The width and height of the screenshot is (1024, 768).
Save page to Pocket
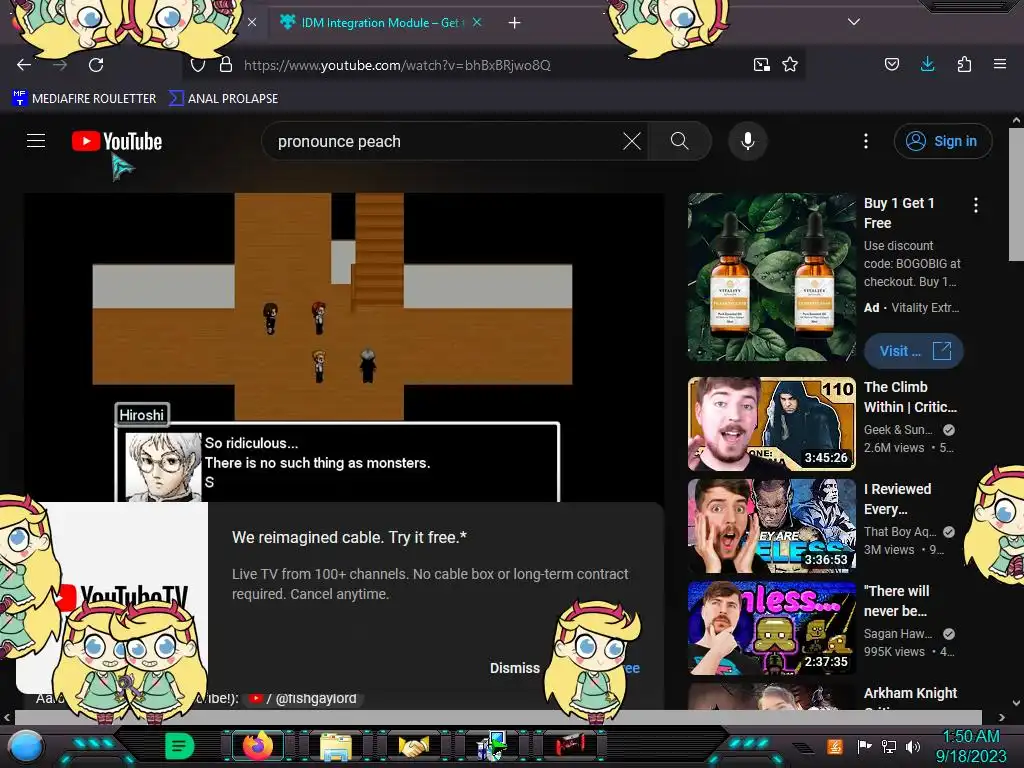[x=892, y=64]
